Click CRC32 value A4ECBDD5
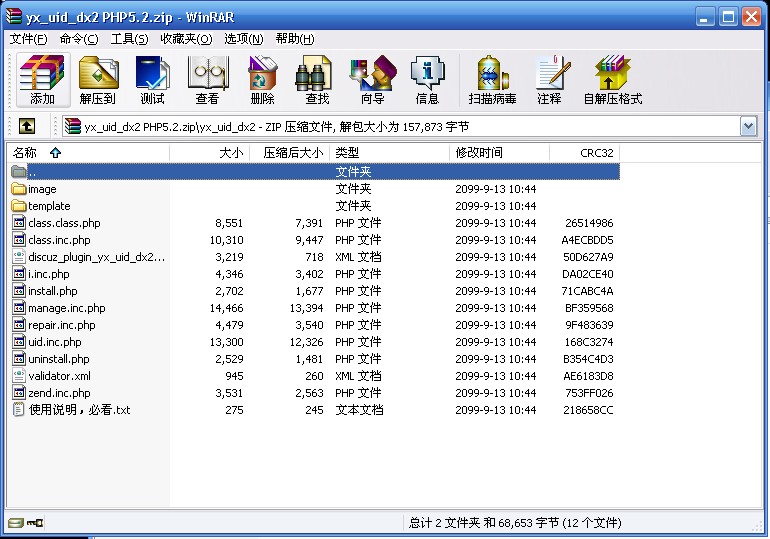The height and width of the screenshot is (539, 770). pyautogui.click(x=587, y=240)
